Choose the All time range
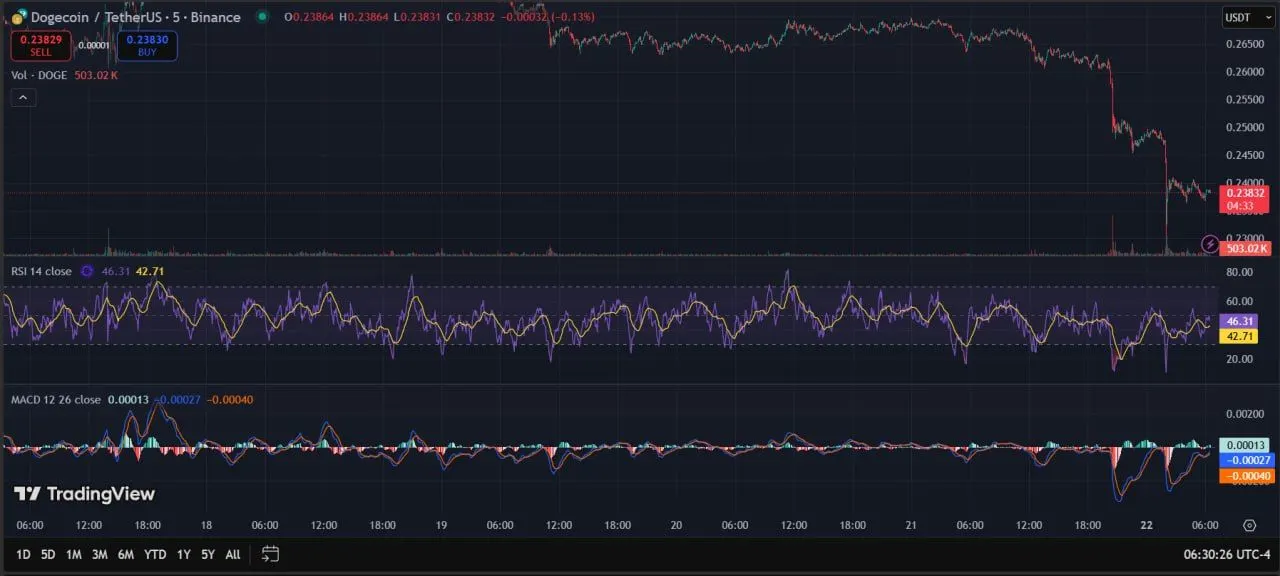This screenshot has height=576, width=1280. click(232, 553)
